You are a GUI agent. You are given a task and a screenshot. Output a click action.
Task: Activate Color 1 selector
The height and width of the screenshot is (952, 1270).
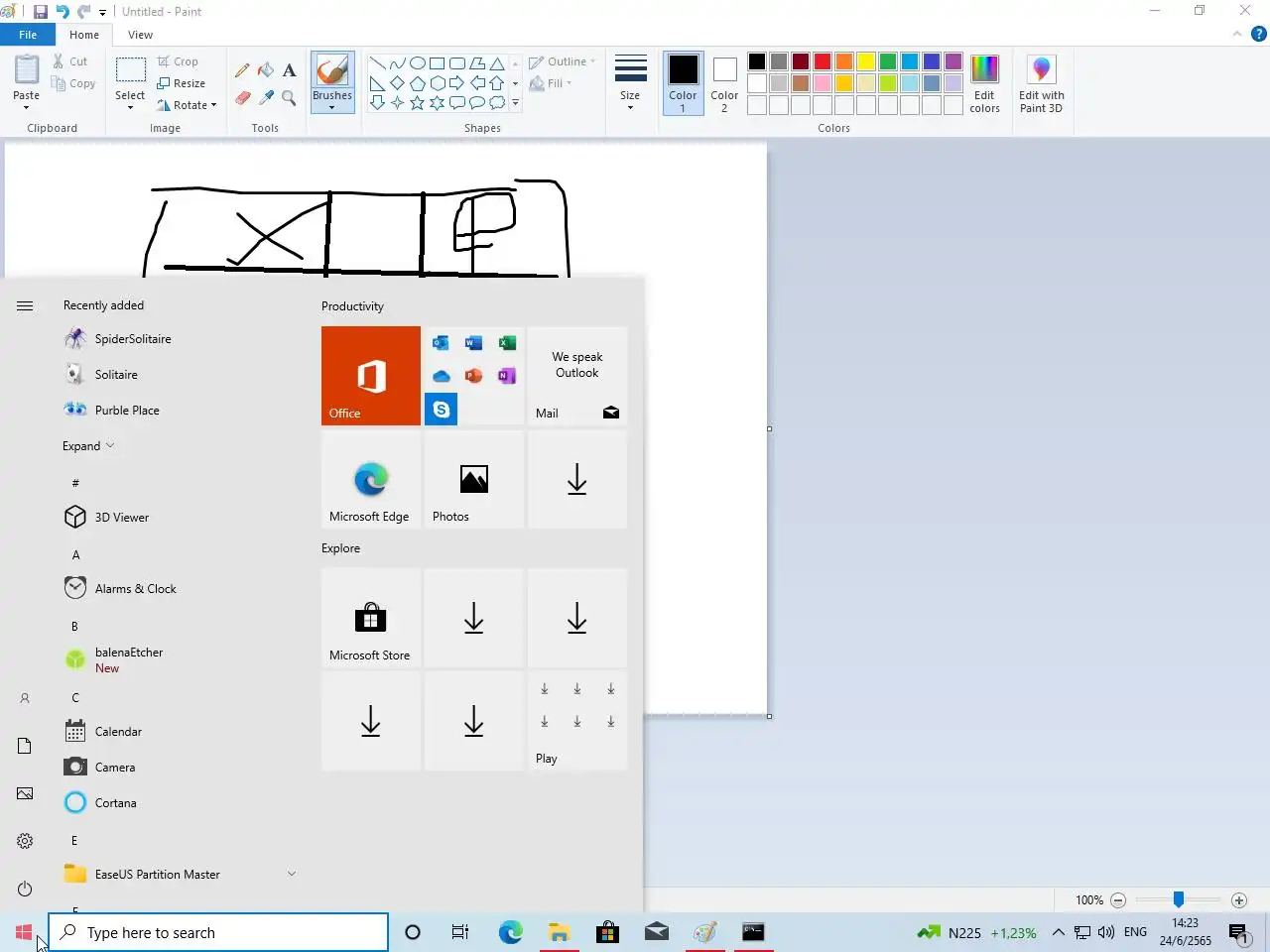[683, 84]
